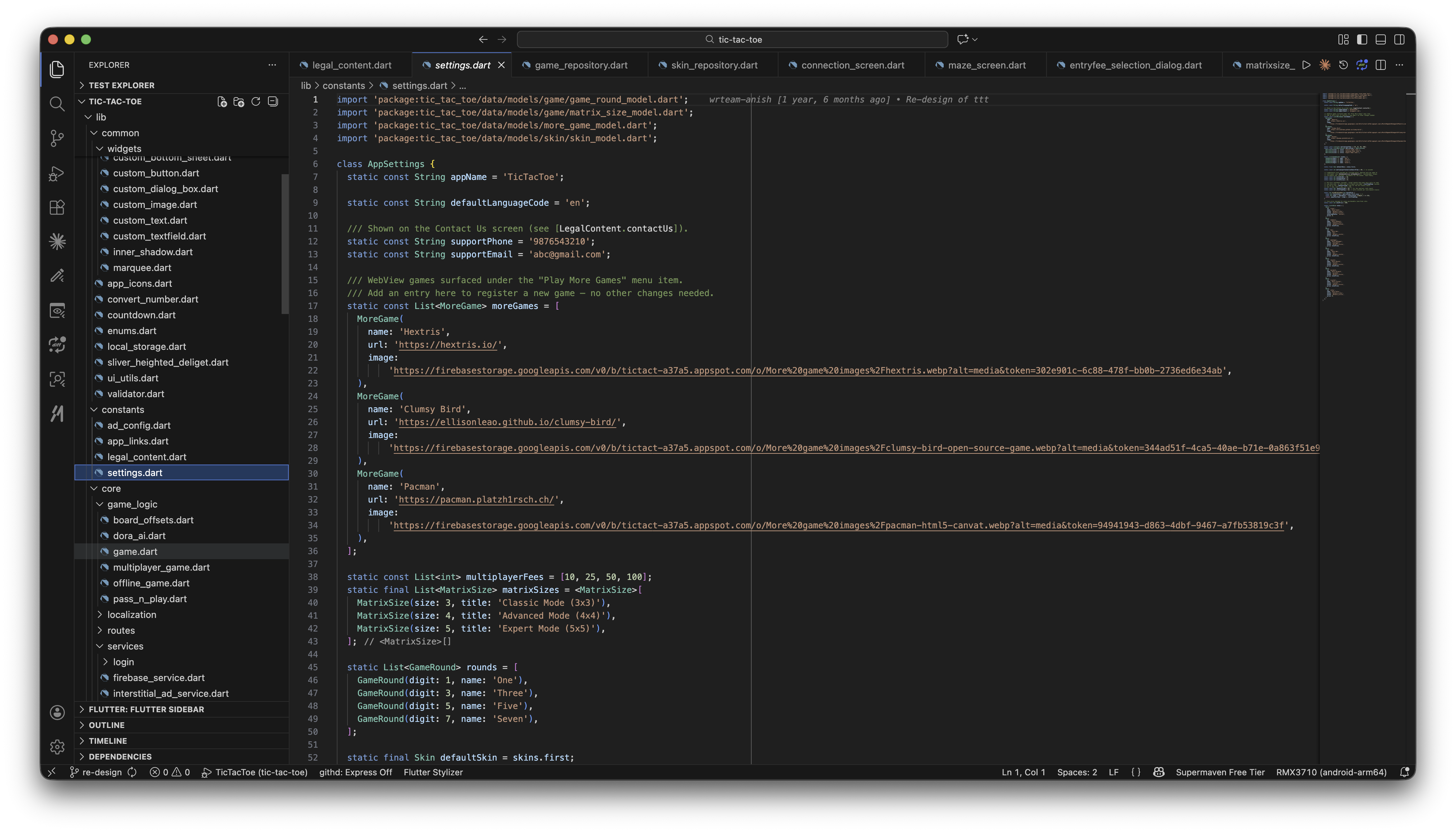Change indentation via Spaces: 2
This screenshot has height=833, width=1456.
(x=1077, y=772)
